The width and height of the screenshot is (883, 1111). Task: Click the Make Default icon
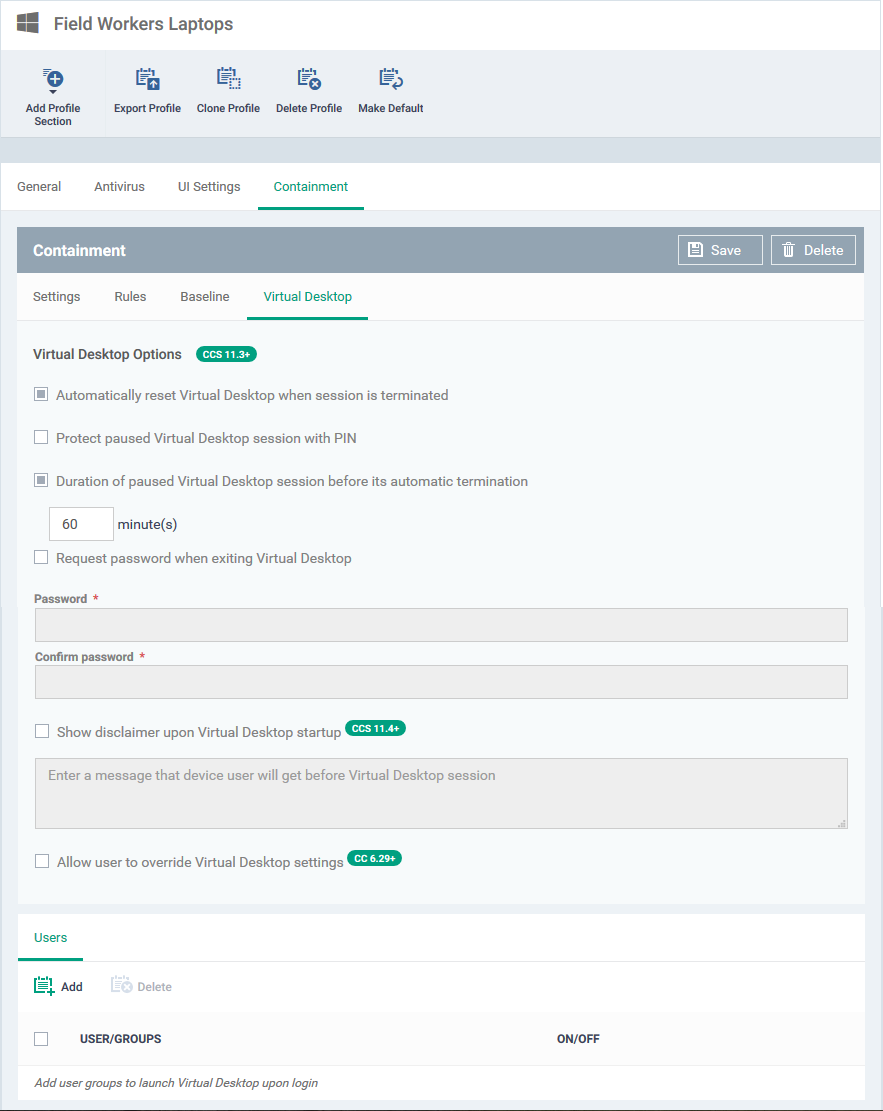coord(390,79)
